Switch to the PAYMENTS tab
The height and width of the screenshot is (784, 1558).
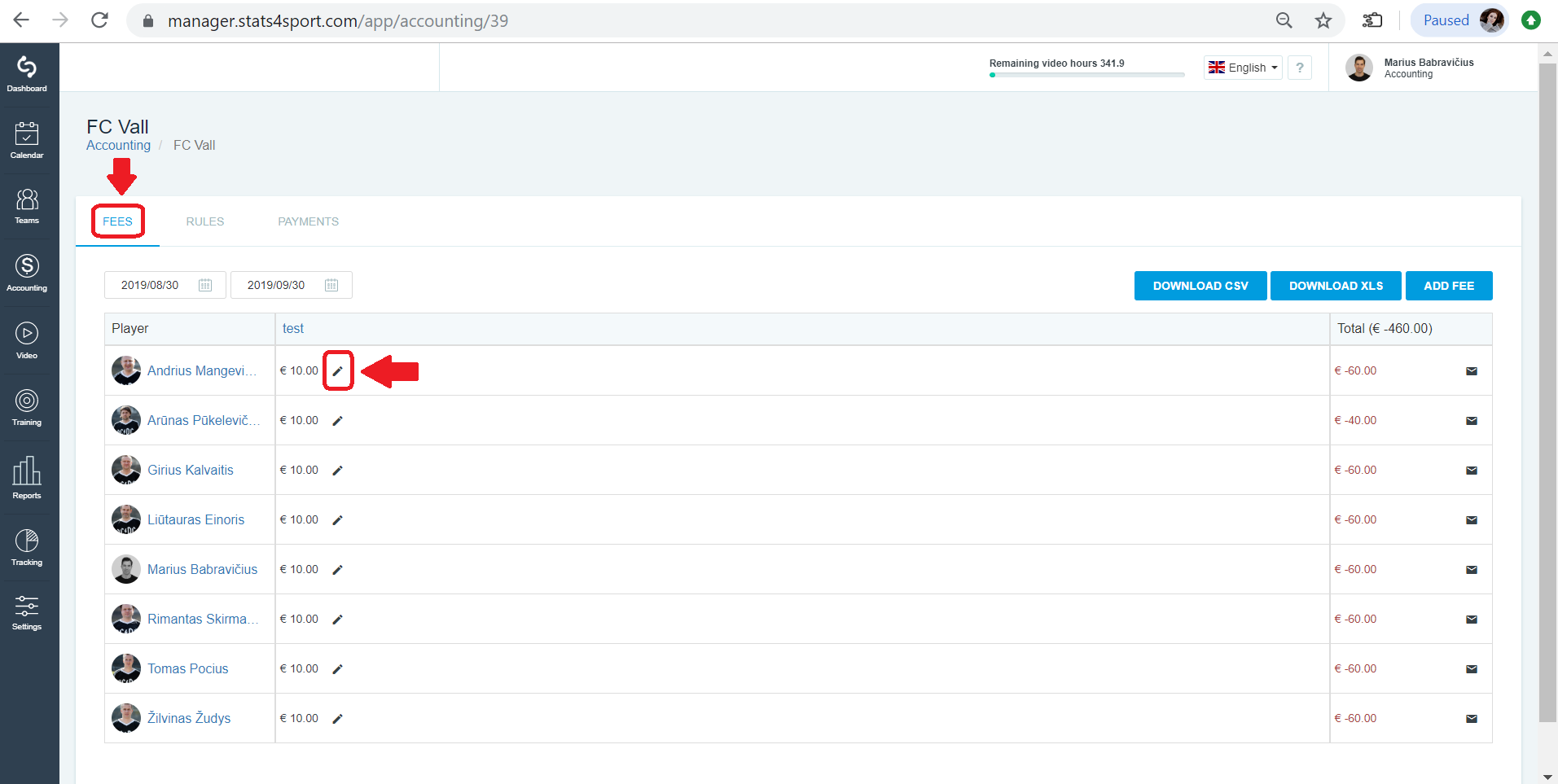point(309,221)
